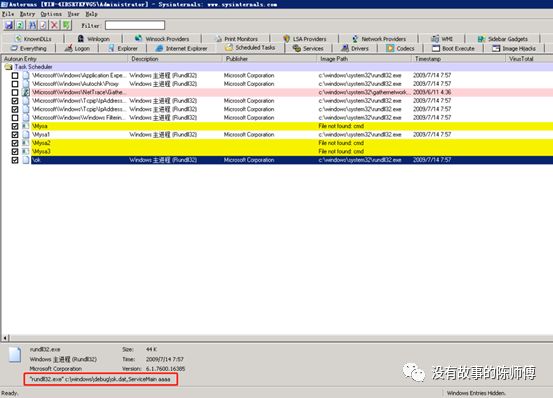This screenshot has width=553, height=398.
Task: Uncheck the \Mysa entry checkbox
Action: (x=15, y=126)
